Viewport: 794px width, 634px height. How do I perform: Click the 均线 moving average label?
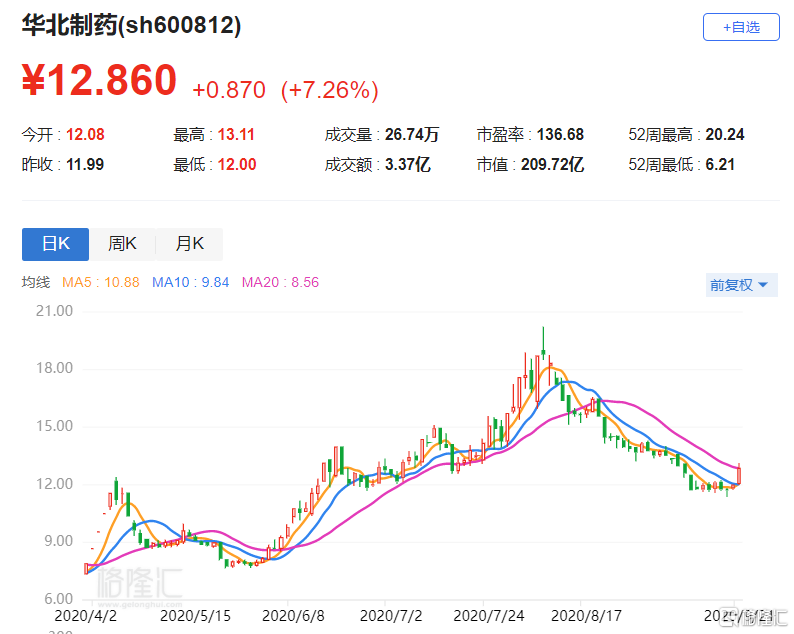pos(35,283)
